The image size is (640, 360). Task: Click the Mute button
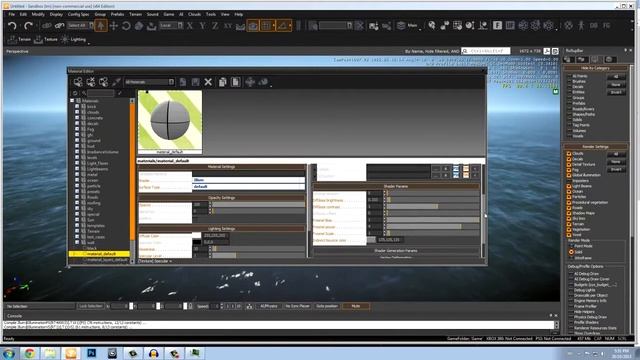pos(356,306)
